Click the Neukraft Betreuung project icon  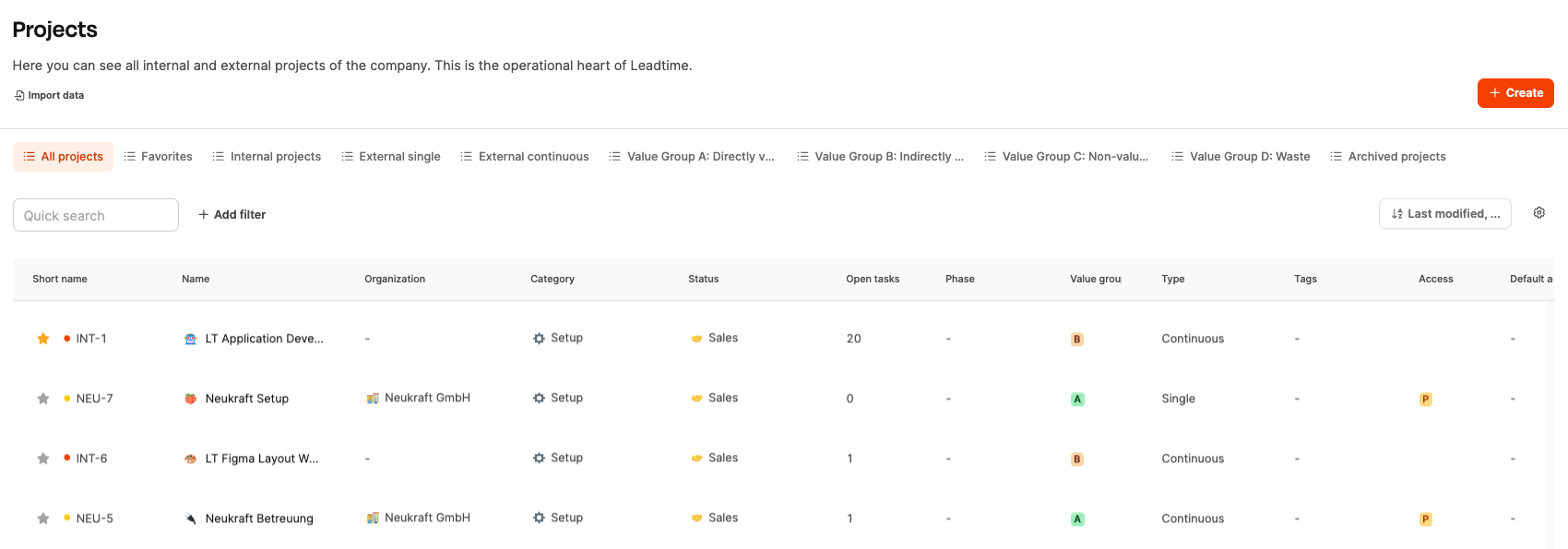pos(191,519)
